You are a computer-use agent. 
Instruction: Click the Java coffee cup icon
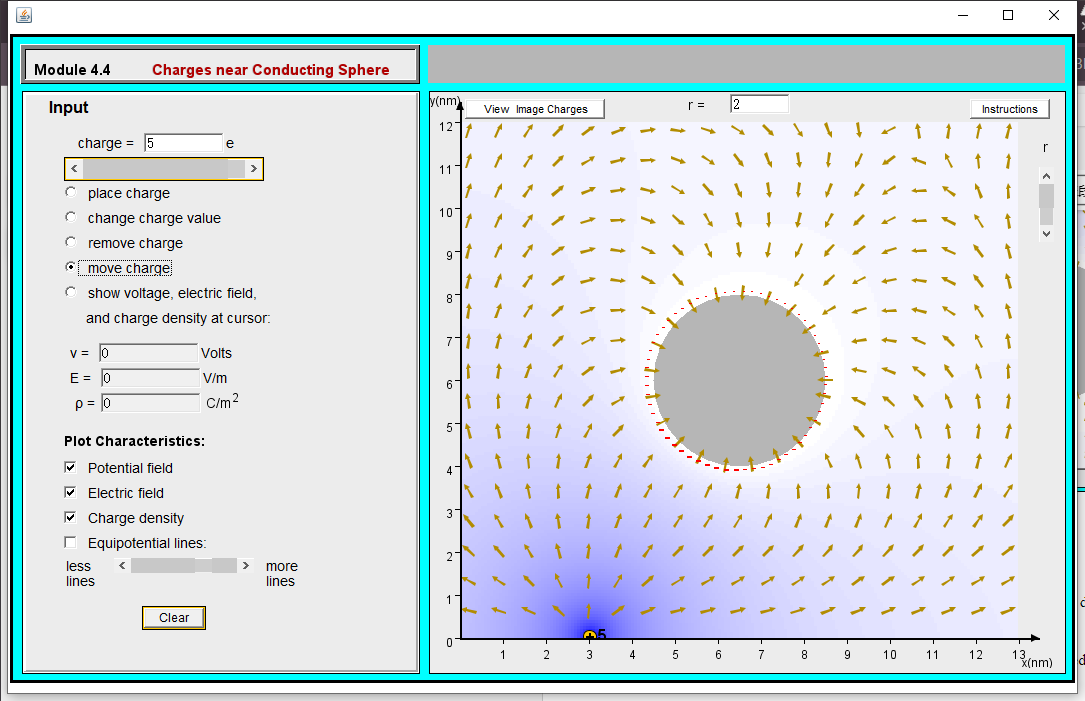point(24,14)
